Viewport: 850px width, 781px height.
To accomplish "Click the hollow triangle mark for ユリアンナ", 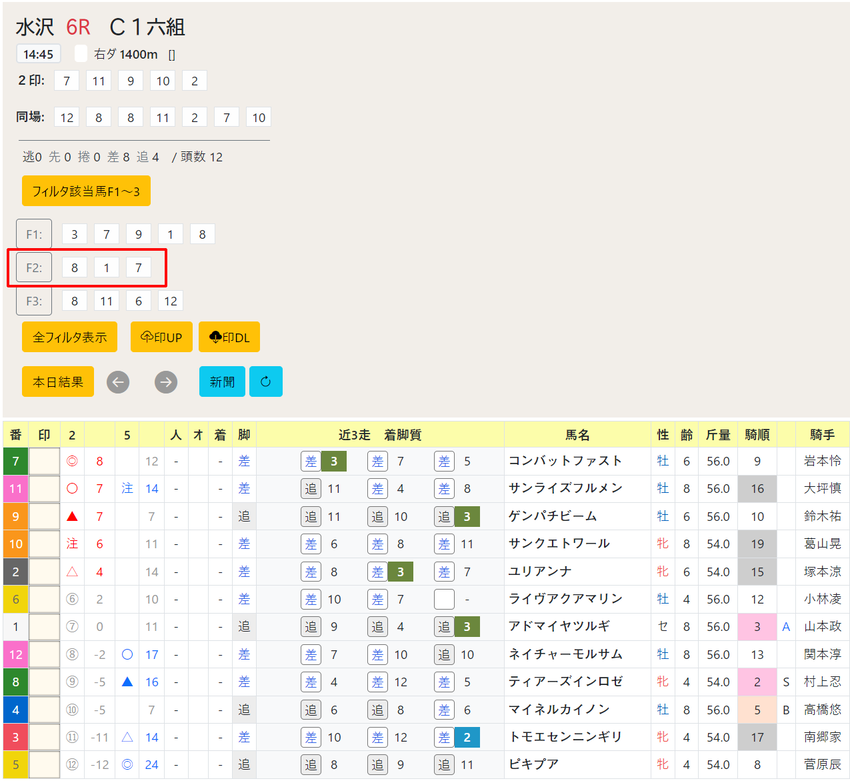I will coord(72,572).
